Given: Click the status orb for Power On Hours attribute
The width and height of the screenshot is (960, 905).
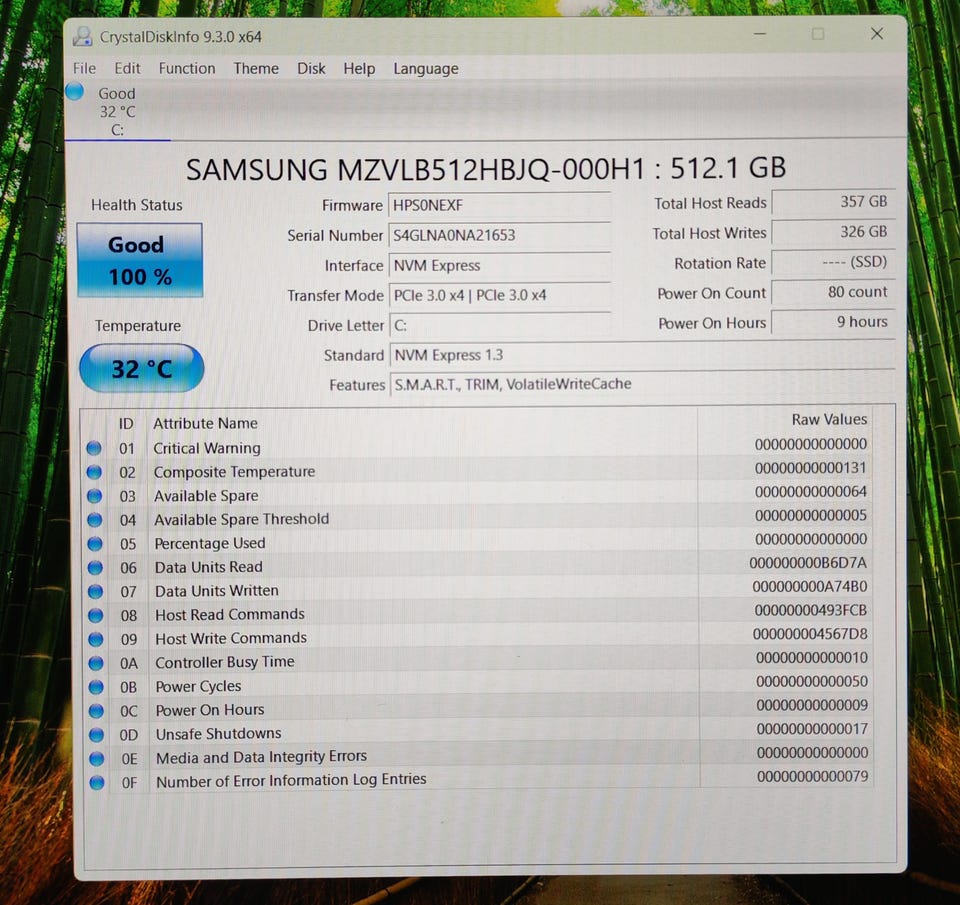Looking at the screenshot, I should [96, 711].
